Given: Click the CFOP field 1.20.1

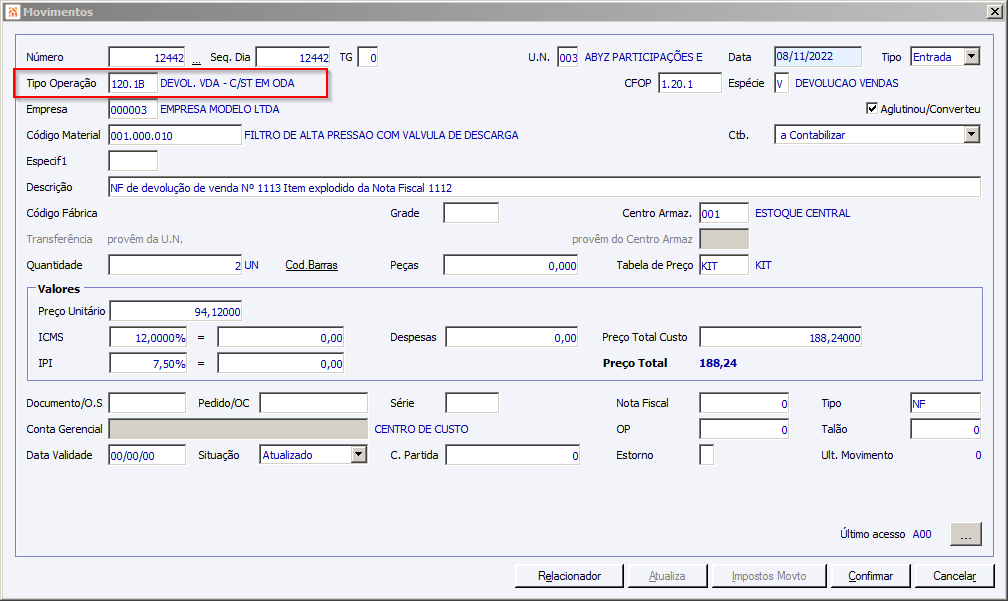Looking at the screenshot, I should [x=690, y=84].
